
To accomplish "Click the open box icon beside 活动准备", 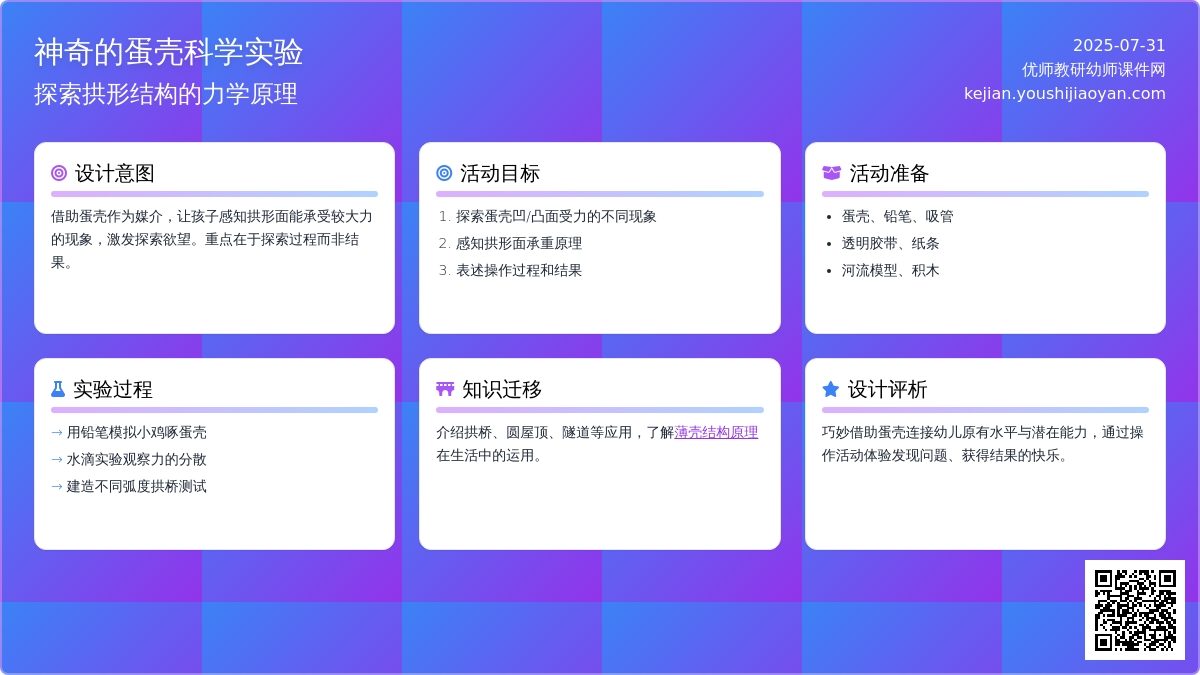I will pos(831,173).
